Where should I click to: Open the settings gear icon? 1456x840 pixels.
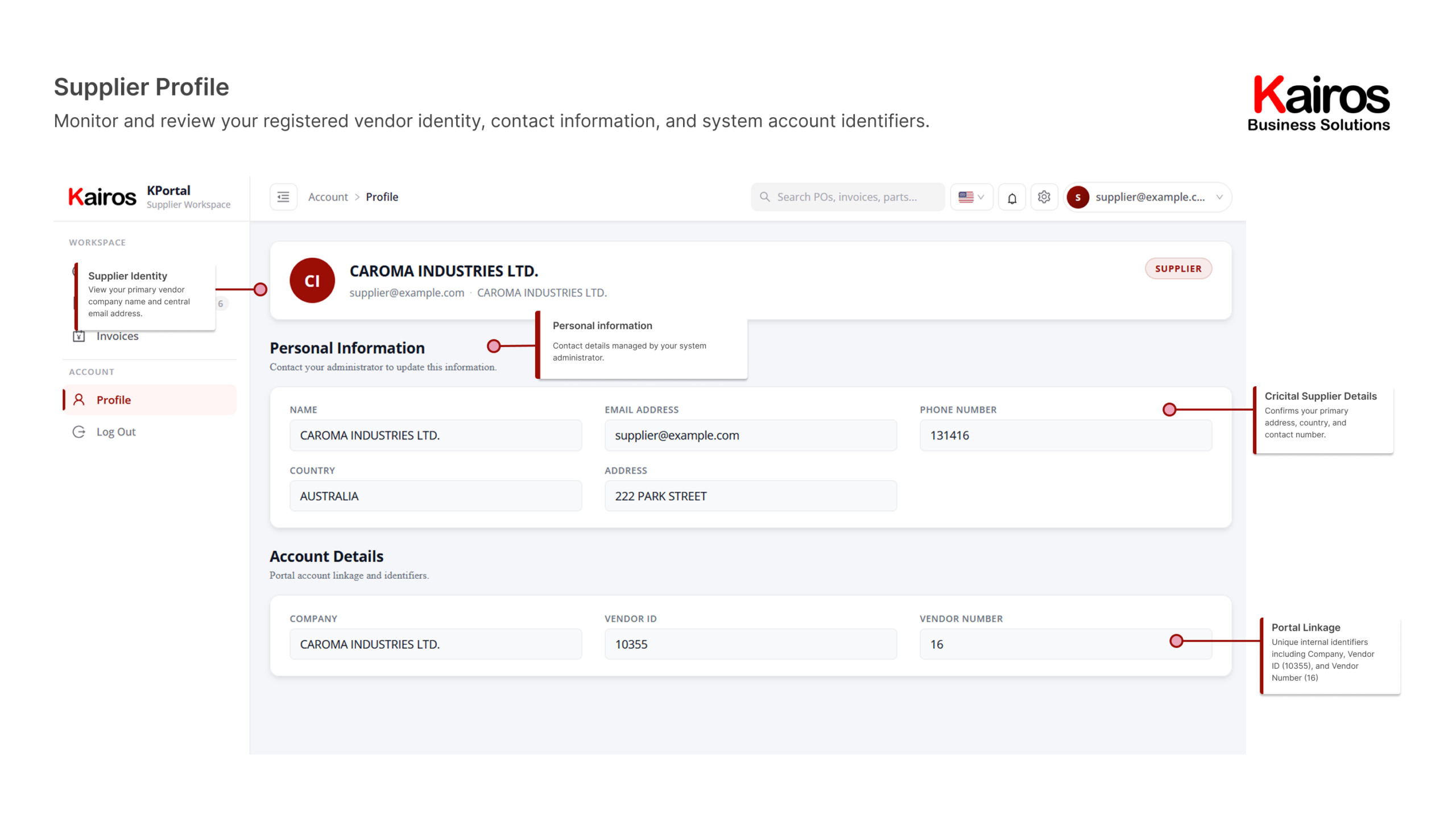coord(1044,197)
